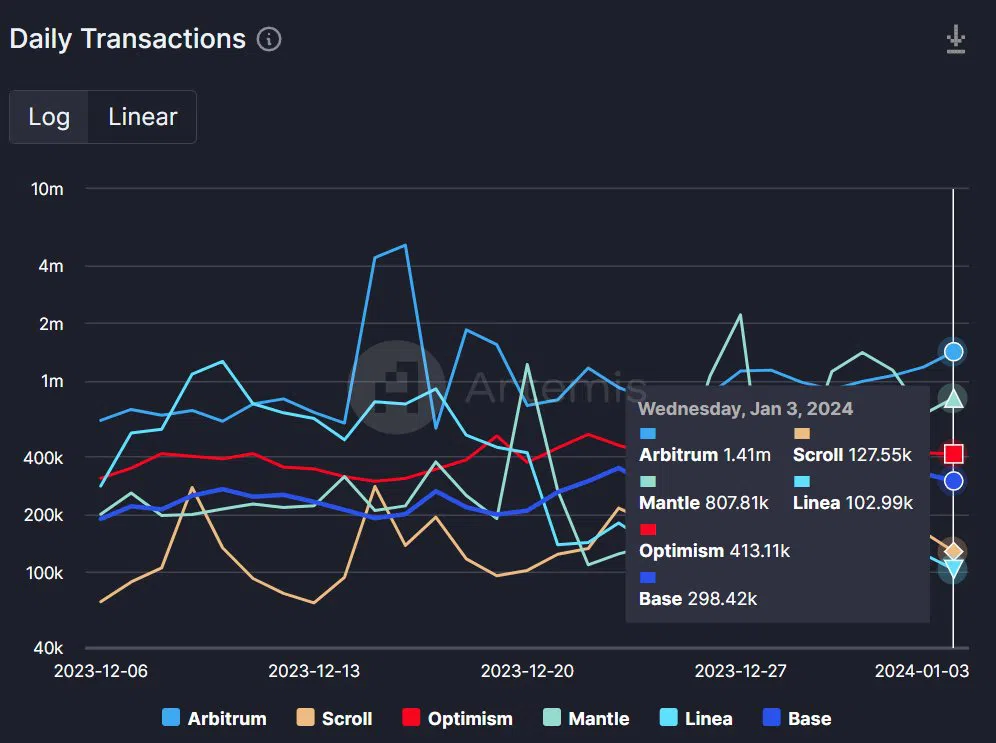Image resolution: width=996 pixels, height=743 pixels.
Task: Click the dark blue Base circle marker
Action: coord(953,481)
